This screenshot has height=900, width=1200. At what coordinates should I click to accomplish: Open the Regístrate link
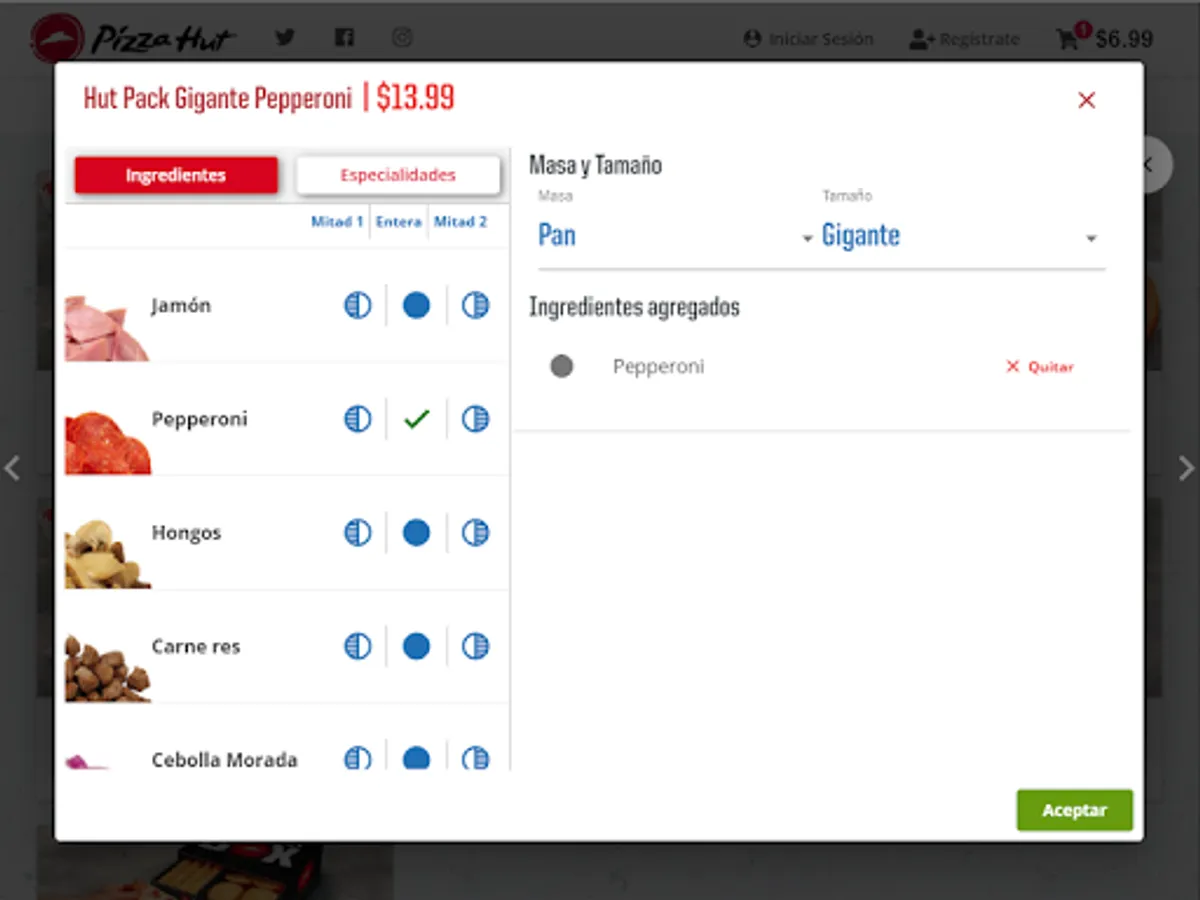[x=965, y=39]
